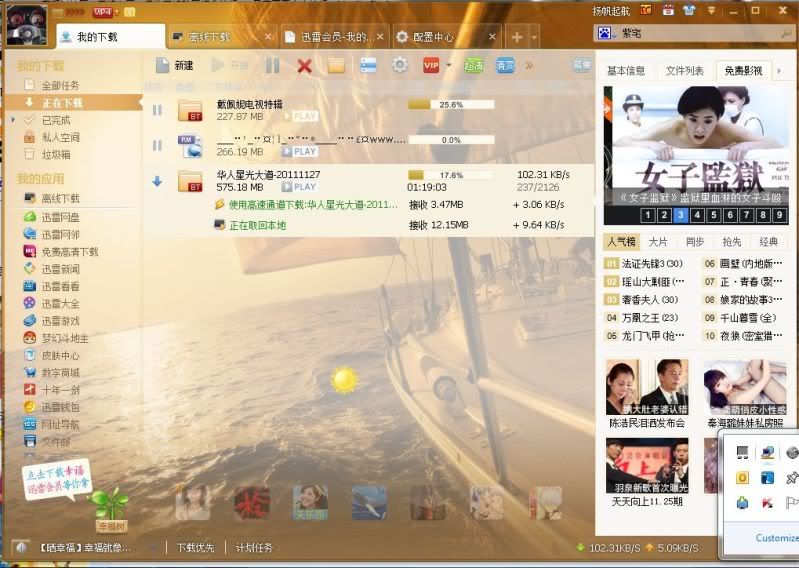Open the download folder icon in toolbar
Image resolution: width=799 pixels, height=568 pixels.
336,65
